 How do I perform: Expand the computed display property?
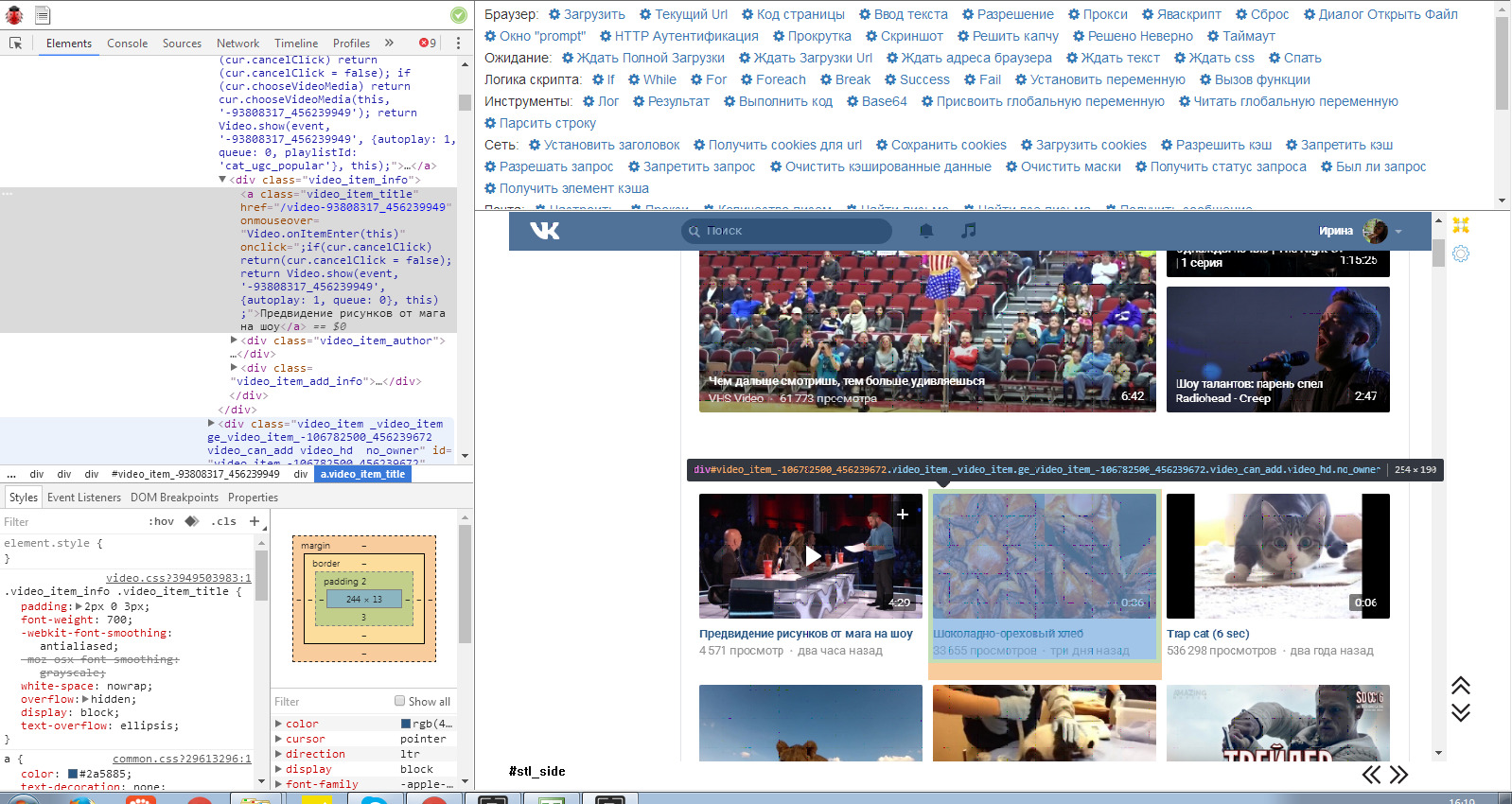click(x=279, y=769)
